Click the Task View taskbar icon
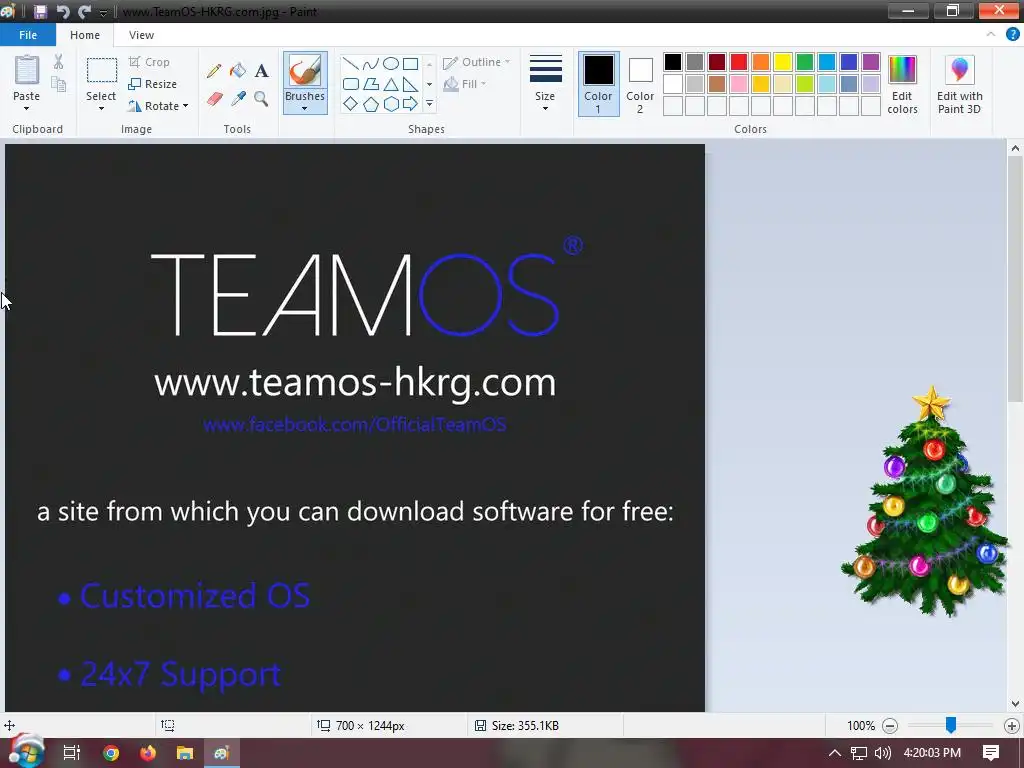Image resolution: width=1024 pixels, height=768 pixels. [x=71, y=753]
